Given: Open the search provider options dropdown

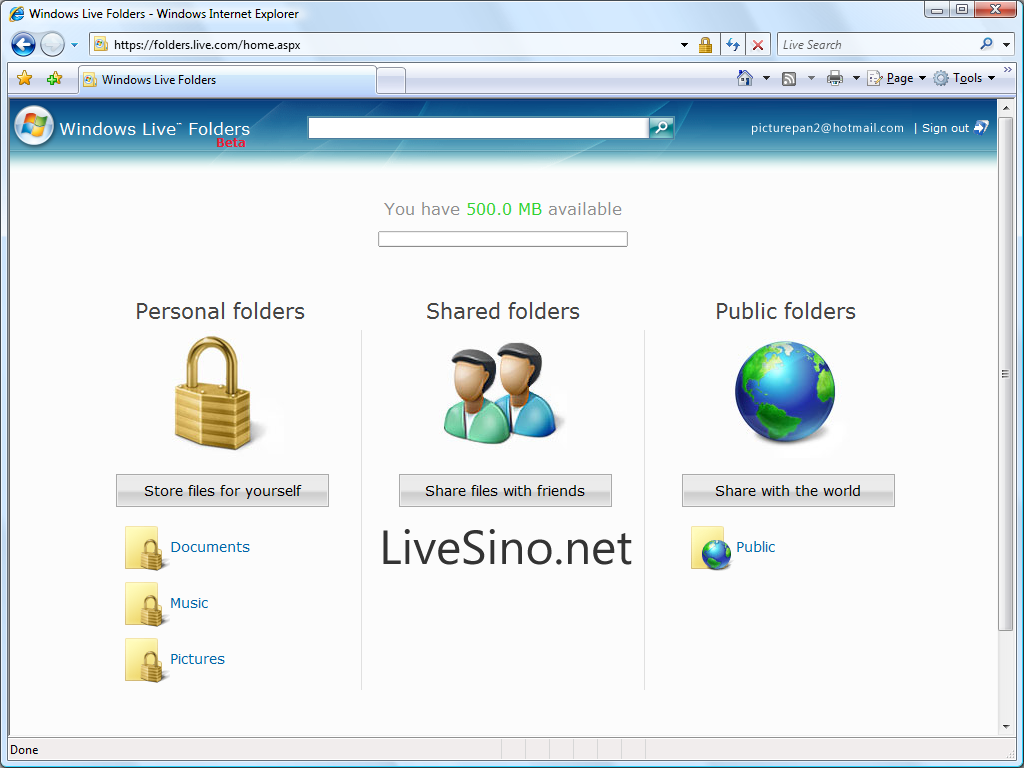Looking at the screenshot, I should point(1006,45).
